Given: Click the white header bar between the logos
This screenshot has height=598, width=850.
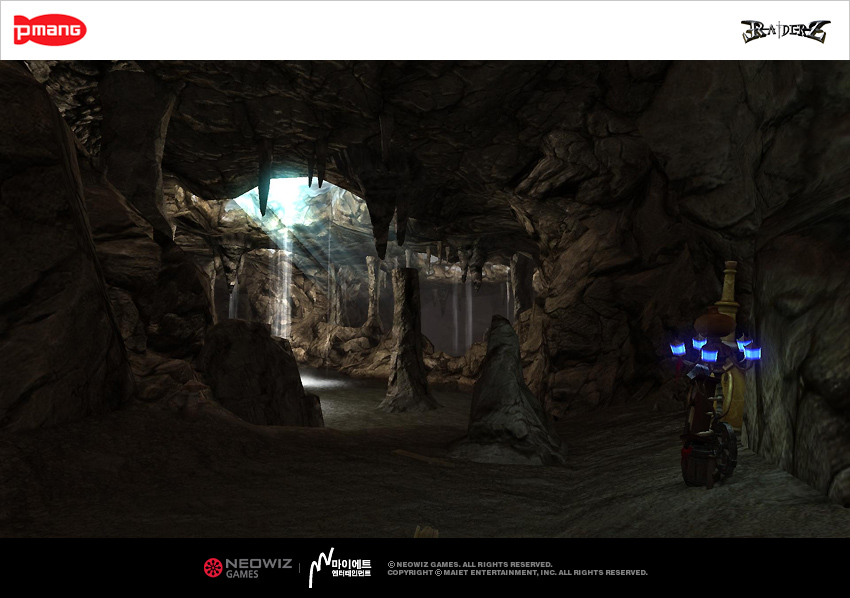Looking at the screenshot, I should [420, 30].
